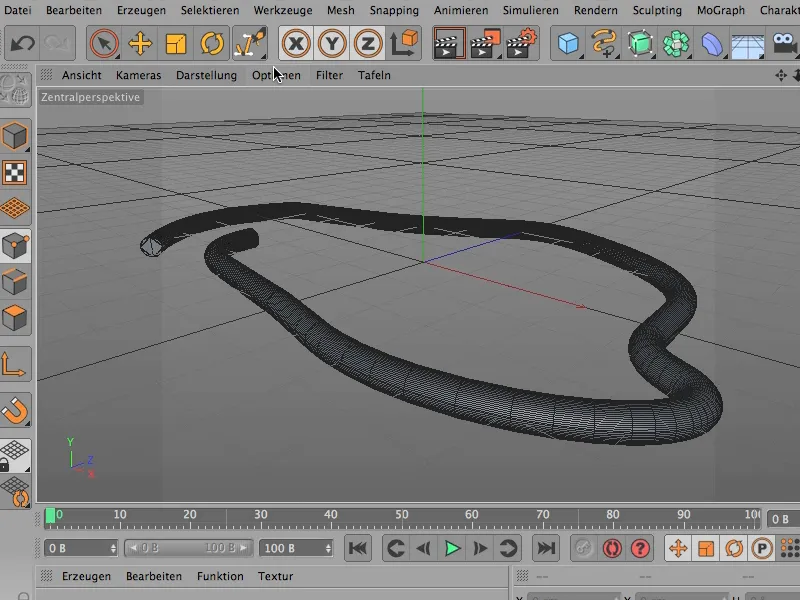Open the array modeling objects icon
The width and height of the screenshot is (800, 600).
[x=676, y=43]
